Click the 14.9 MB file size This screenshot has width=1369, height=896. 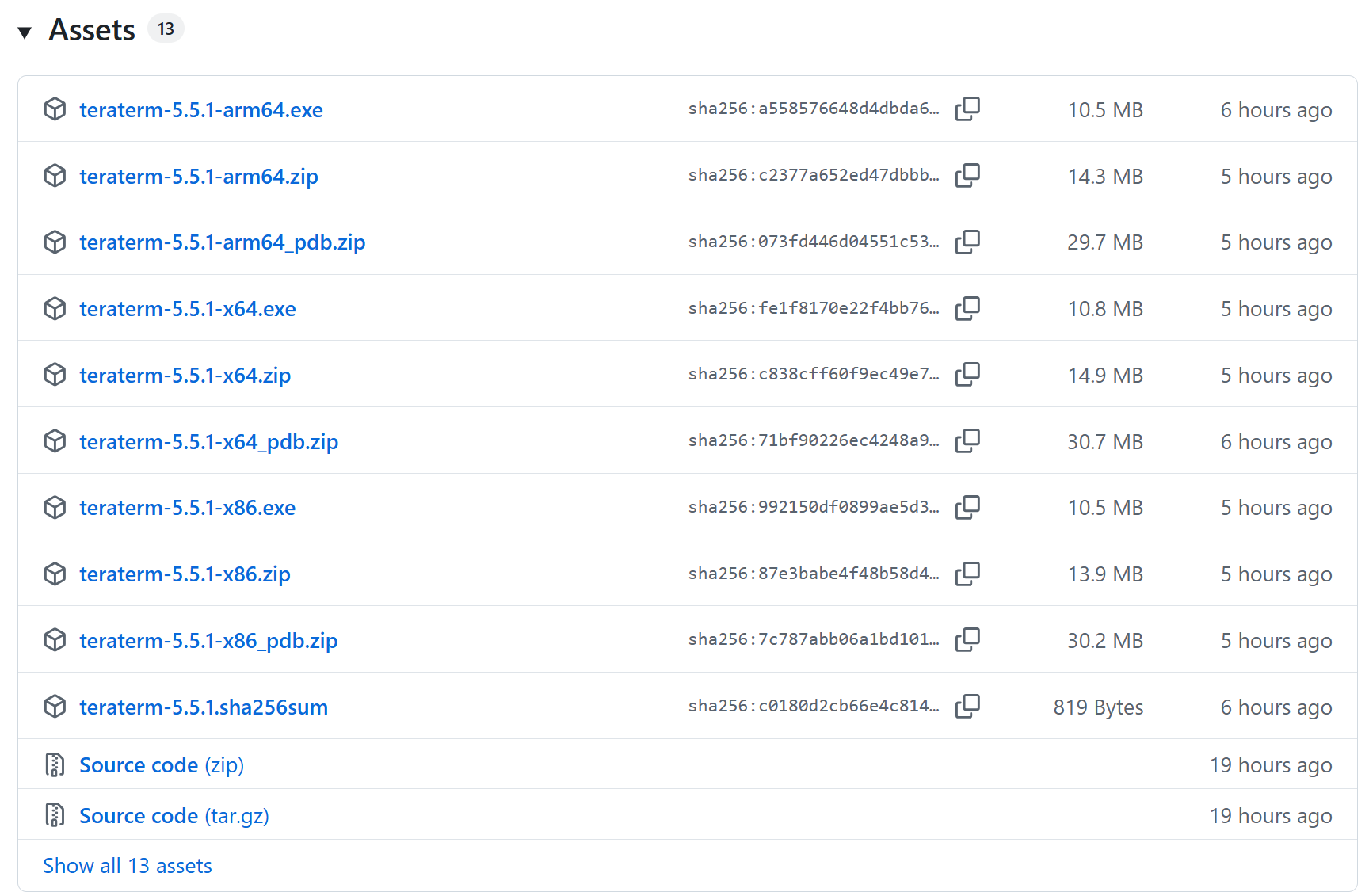(1105, 376)
